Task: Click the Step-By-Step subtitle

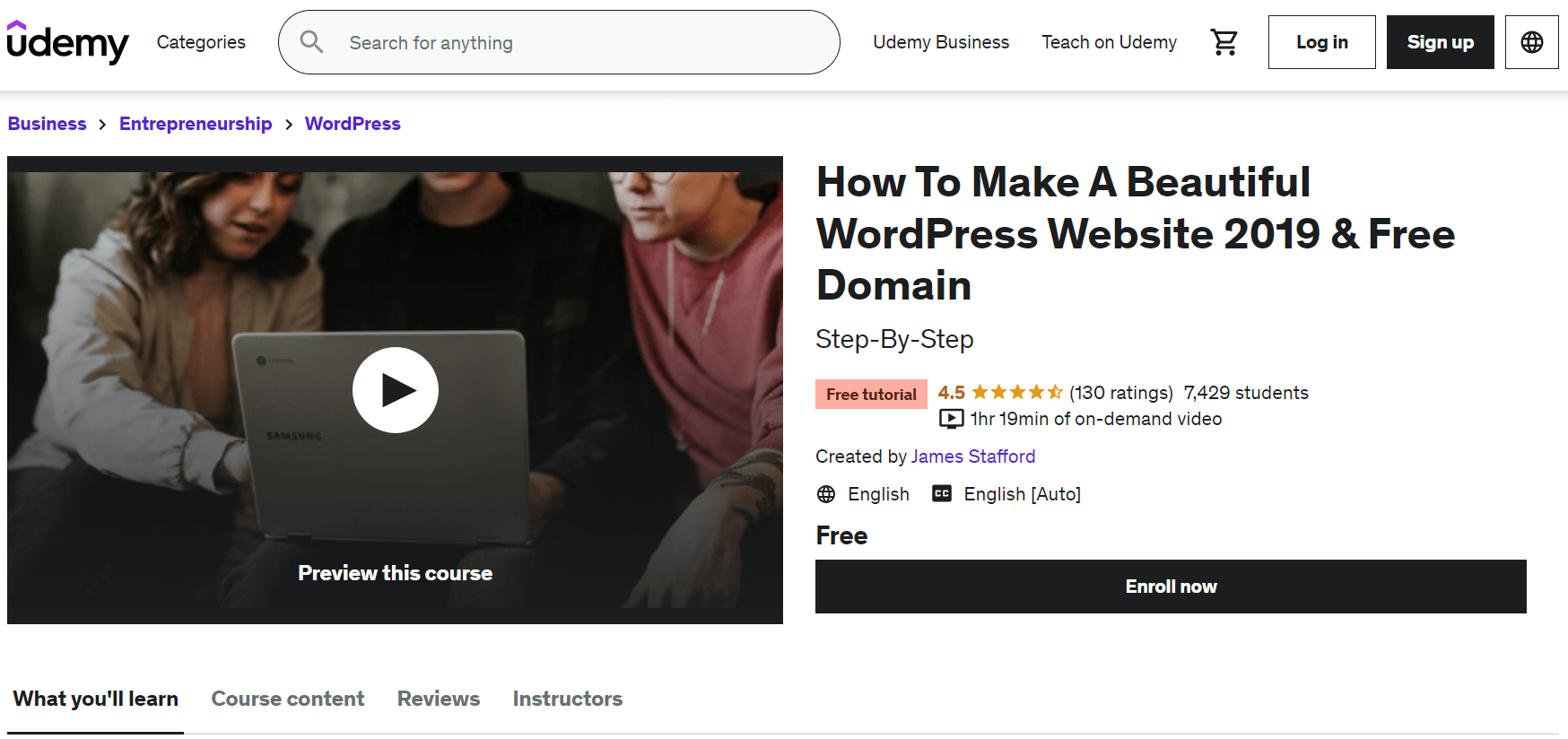Action: pos(894,339)
